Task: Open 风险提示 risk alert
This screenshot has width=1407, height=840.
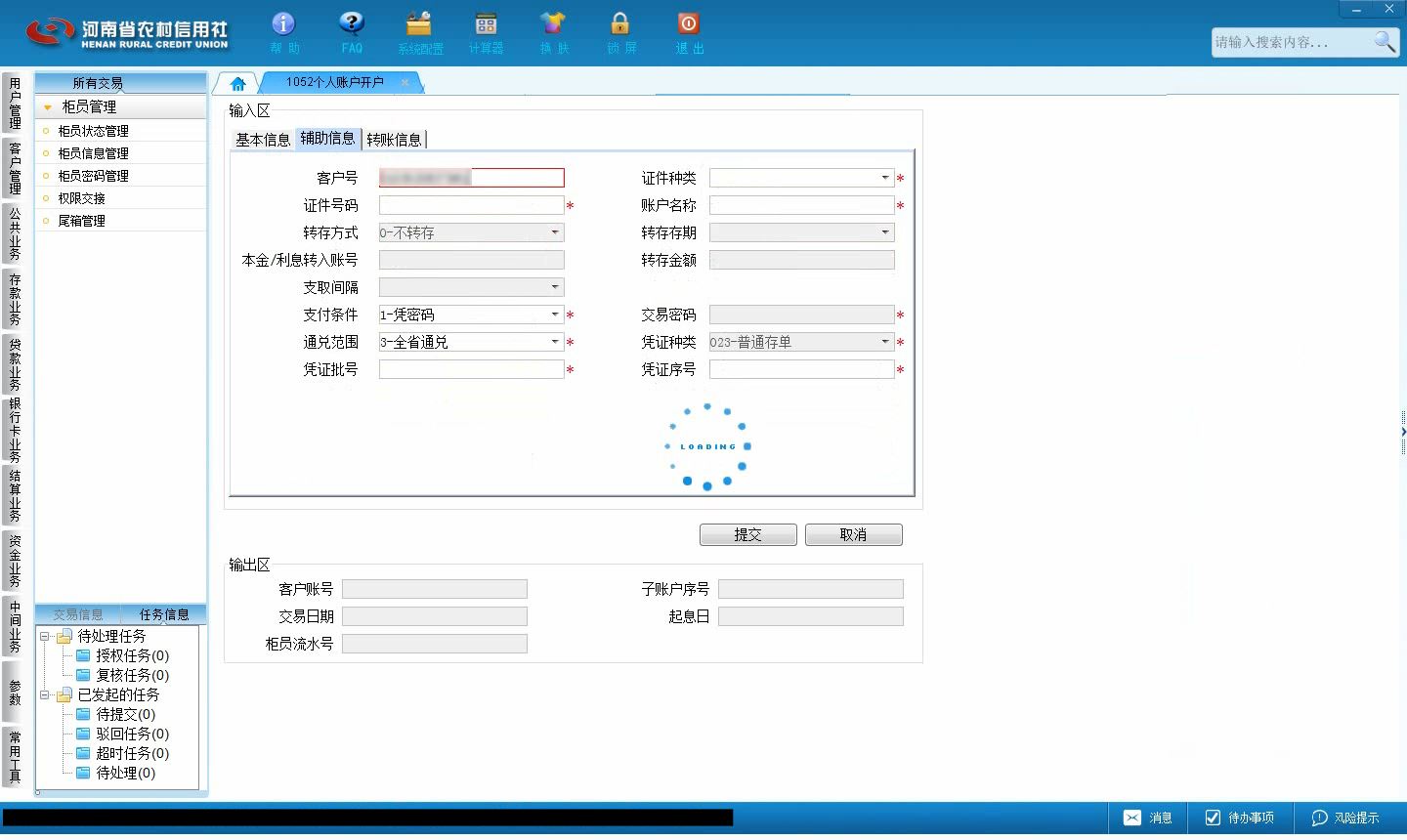Action: pos(1345,818)
